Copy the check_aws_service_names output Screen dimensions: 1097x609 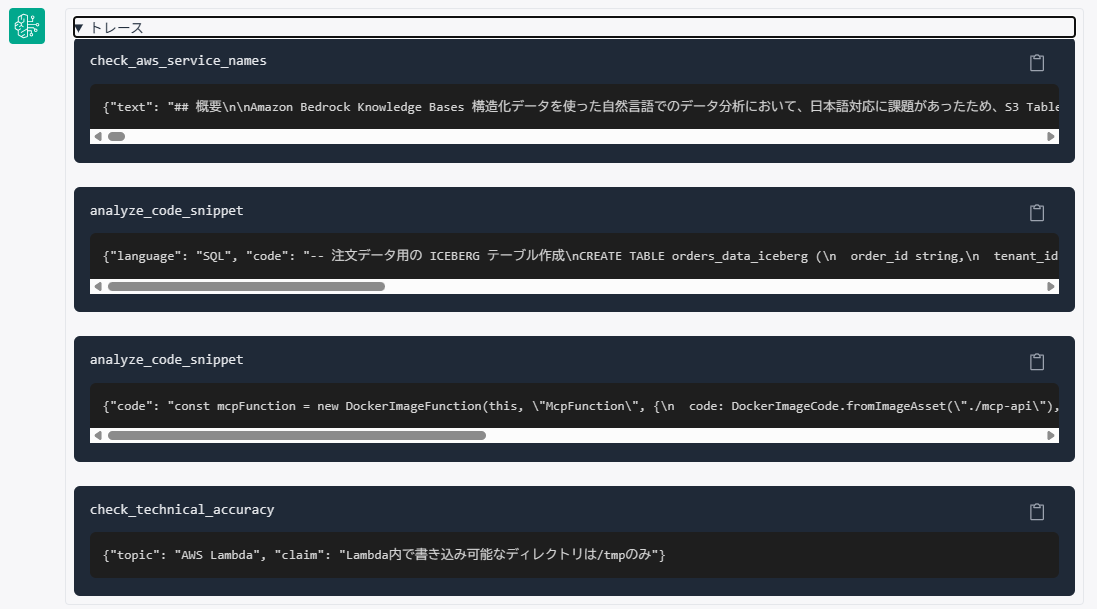coord(1036,62)
